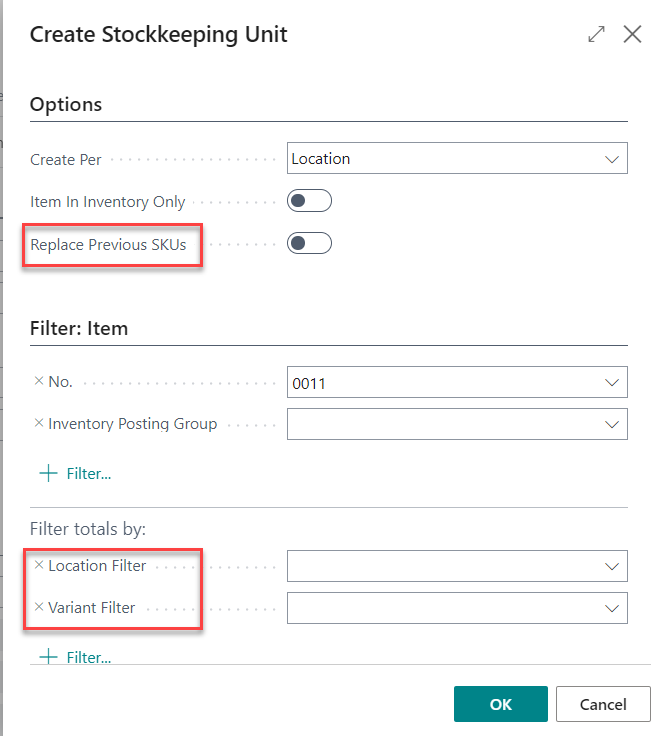Expand the Location Filter dropdown arrow
The image size is (652, 736).
612,566
